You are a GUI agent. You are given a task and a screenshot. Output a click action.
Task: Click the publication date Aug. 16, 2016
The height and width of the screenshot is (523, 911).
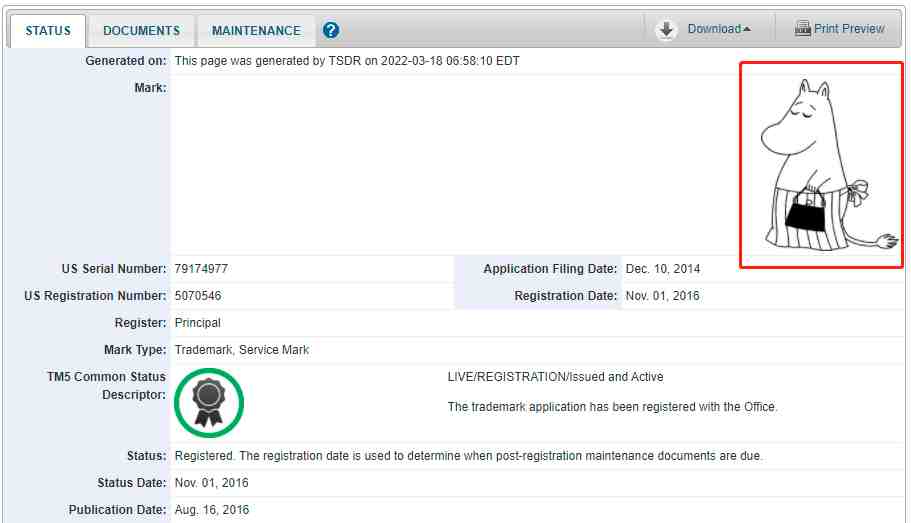[x=211, y=510]
